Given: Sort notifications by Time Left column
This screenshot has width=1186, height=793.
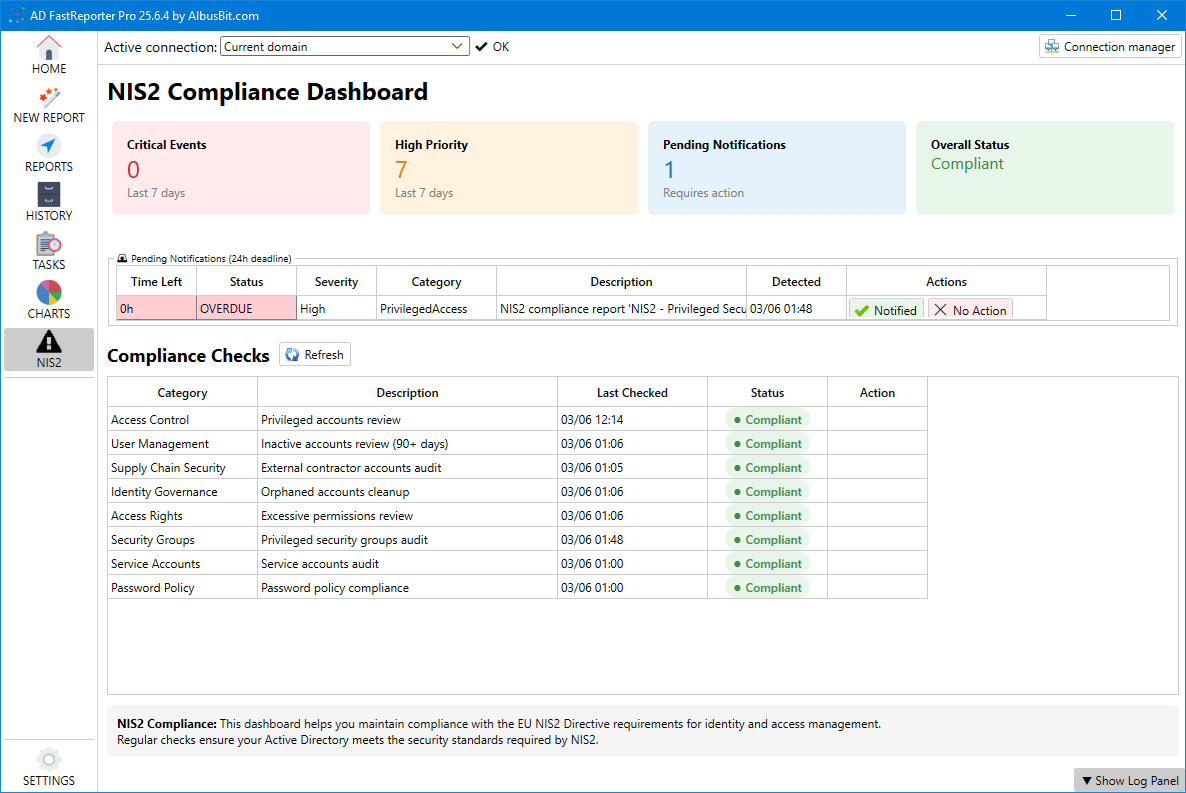Looking at the screenshot, I should click(156, 281).
